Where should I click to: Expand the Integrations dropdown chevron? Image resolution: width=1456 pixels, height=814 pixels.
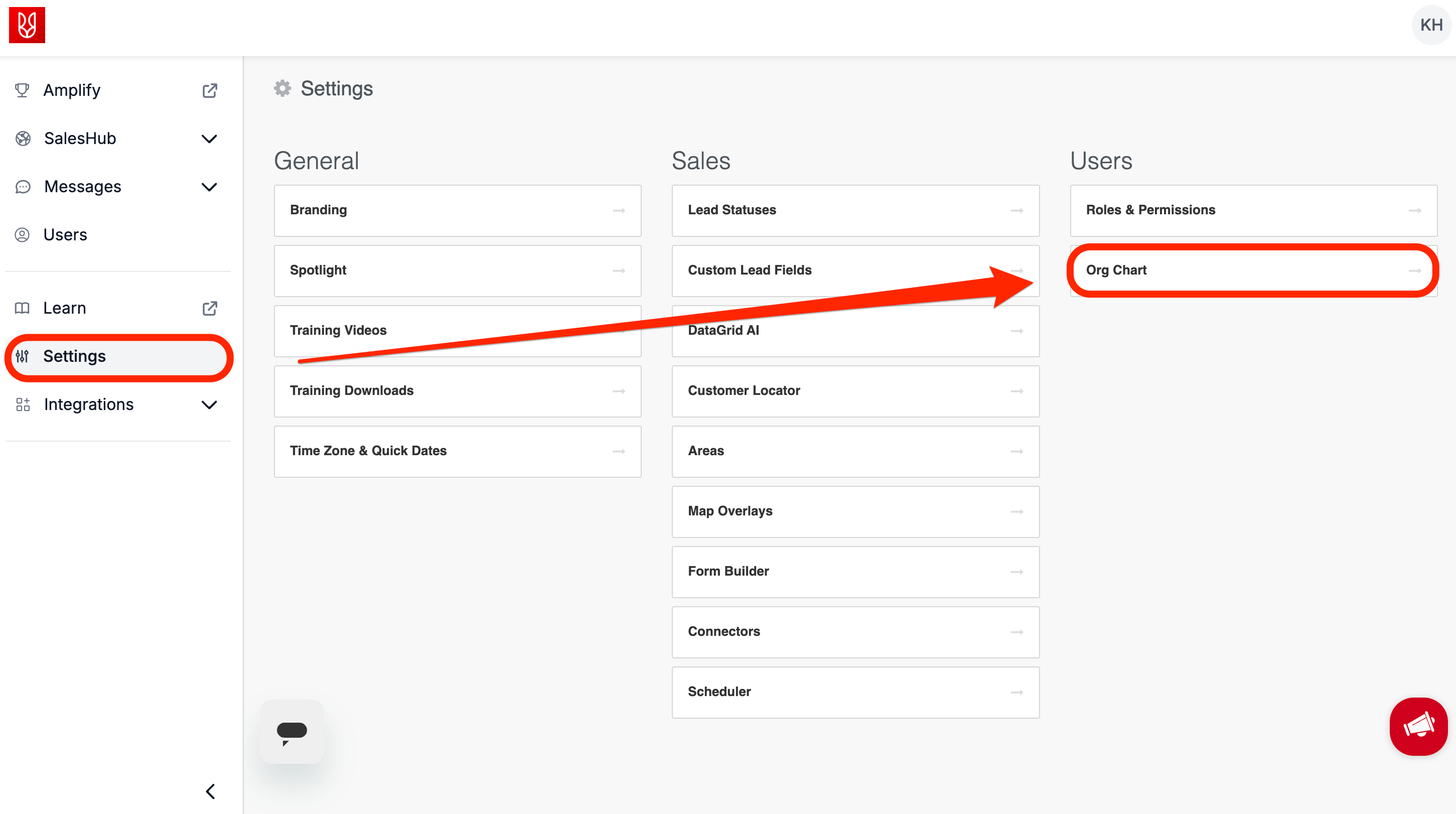[209, 404]
